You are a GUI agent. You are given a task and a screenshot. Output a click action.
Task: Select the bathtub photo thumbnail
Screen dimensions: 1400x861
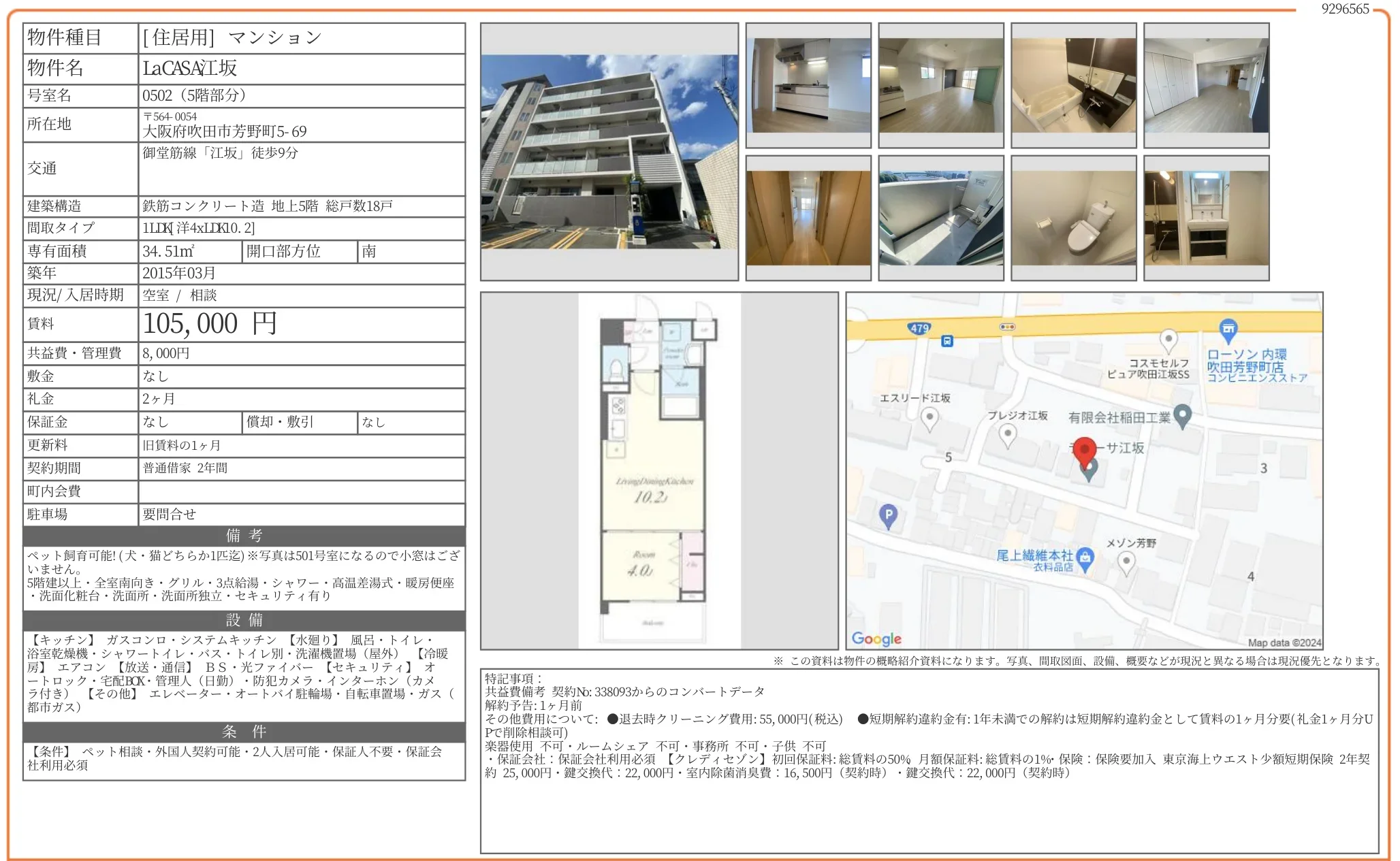[1073, 84]
